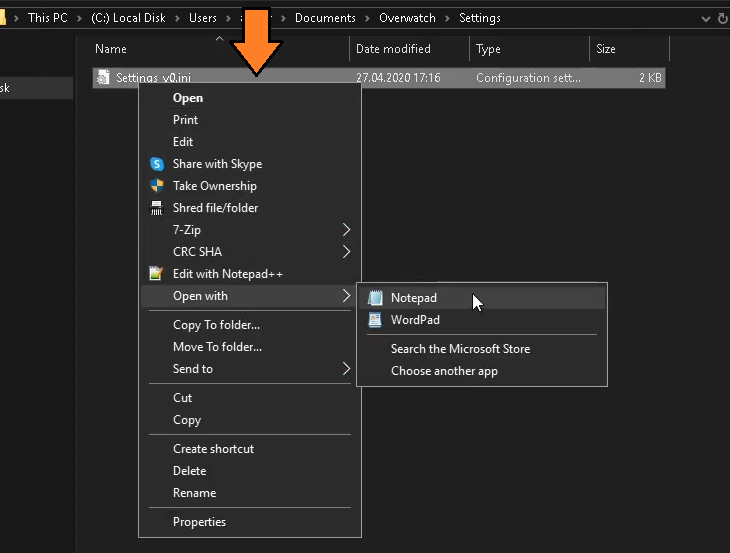Viewport: 730px width, 553px height.
Task: Click breadcrumb chevron after Documents
Action: (367, 18)
